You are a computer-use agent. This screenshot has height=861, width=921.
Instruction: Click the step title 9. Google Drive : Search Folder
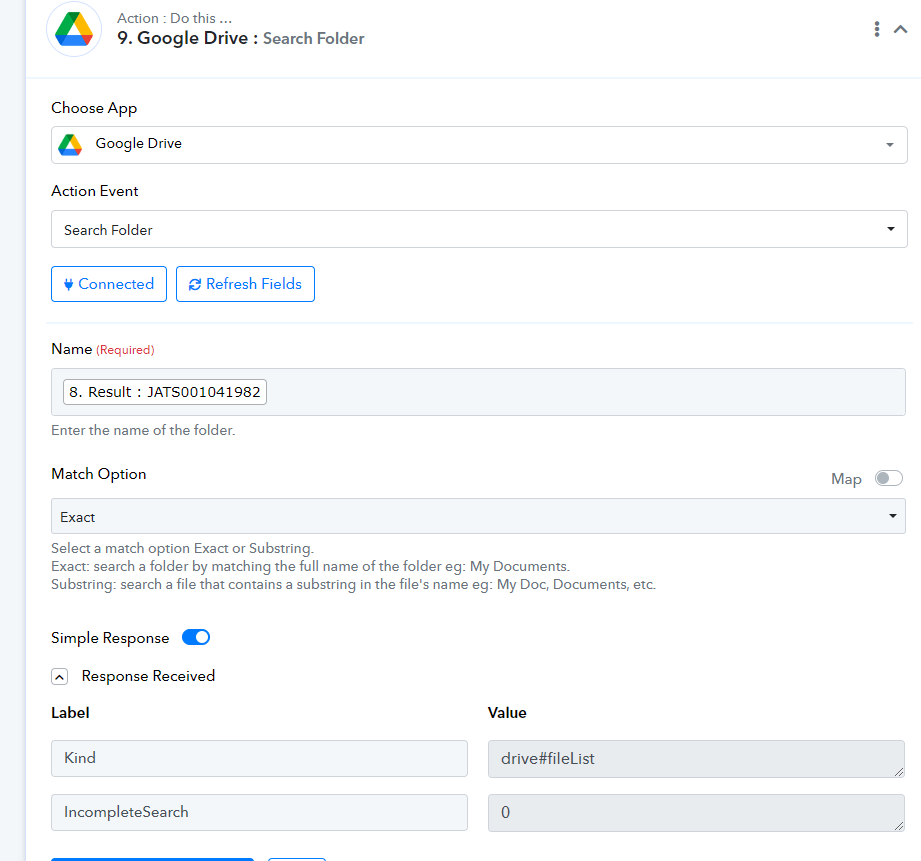point(241,38)
